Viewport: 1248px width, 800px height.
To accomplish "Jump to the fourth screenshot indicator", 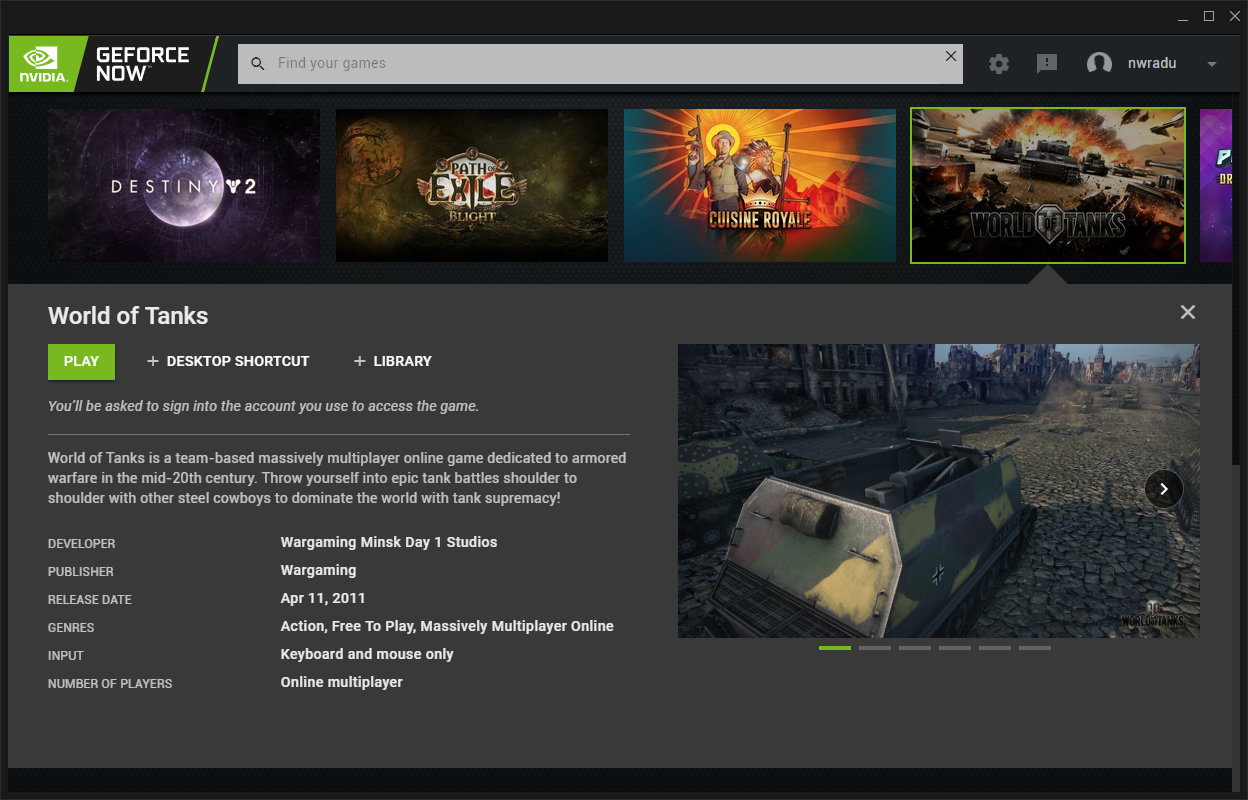I will click(x=955, y=648).
